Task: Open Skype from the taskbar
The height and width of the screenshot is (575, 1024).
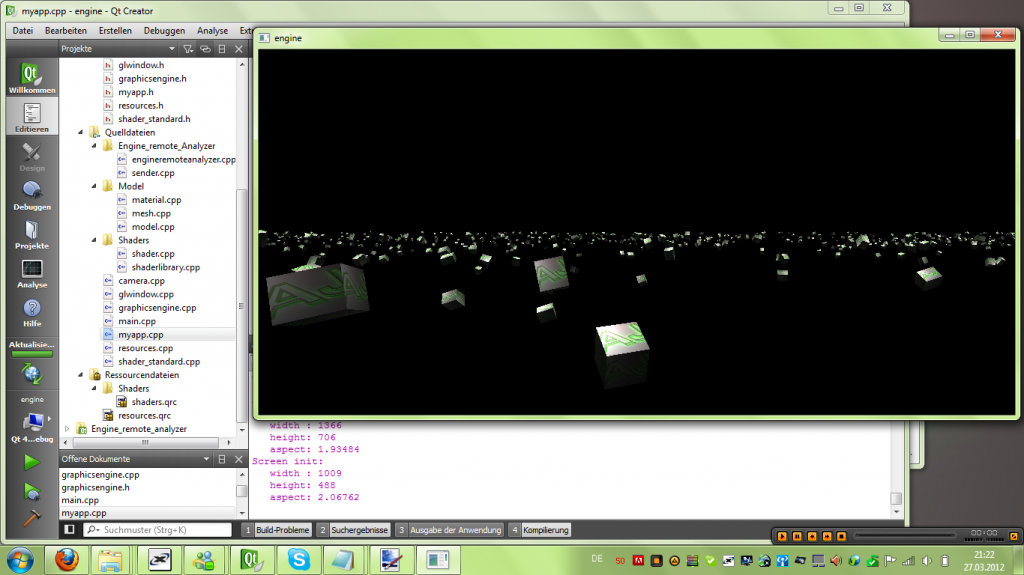Action: pyautogui.click(x=298, y=560)
